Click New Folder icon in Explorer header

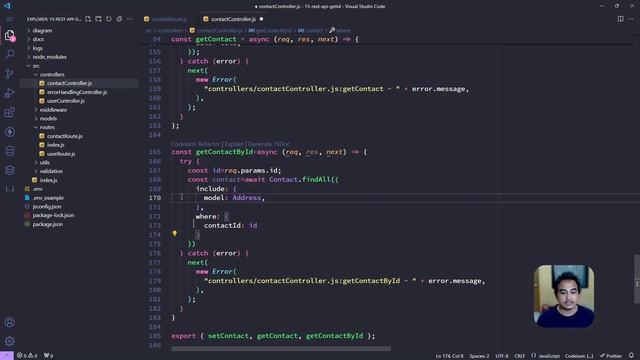click(98, 19)
